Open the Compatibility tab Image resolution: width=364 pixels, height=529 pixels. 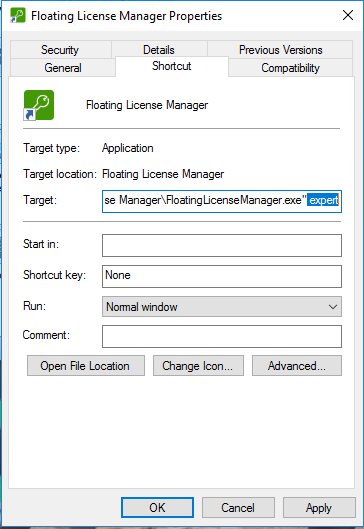[290, 67]
